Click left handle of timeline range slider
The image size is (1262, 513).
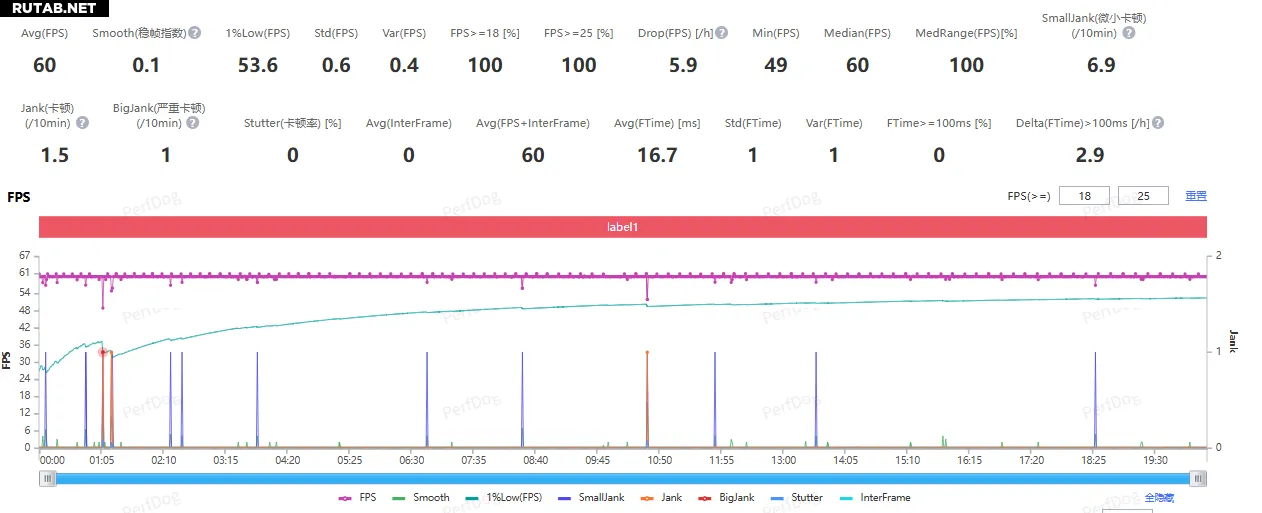[47, 479]
